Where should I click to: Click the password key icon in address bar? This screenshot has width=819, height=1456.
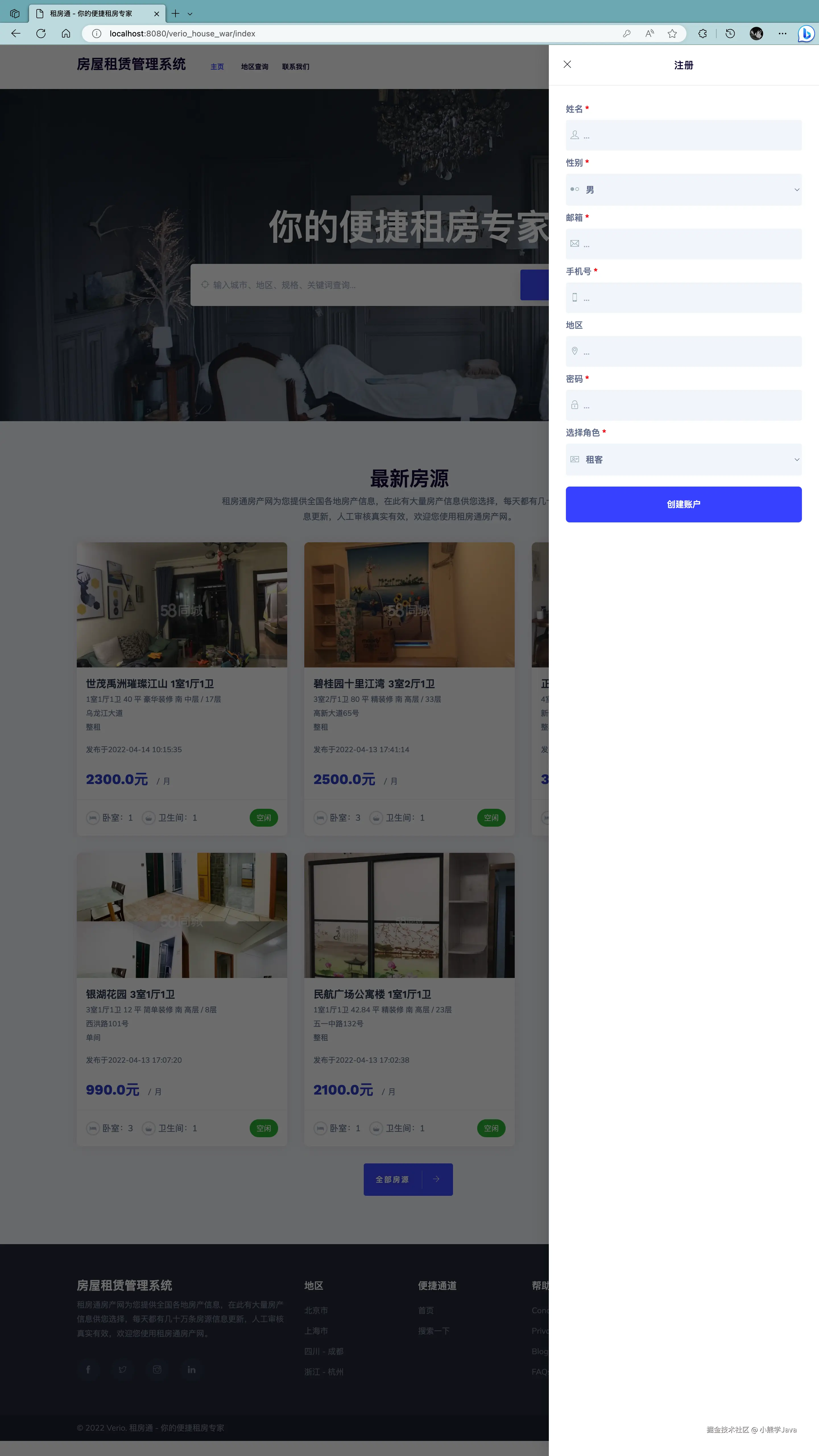tap(627, 33)
